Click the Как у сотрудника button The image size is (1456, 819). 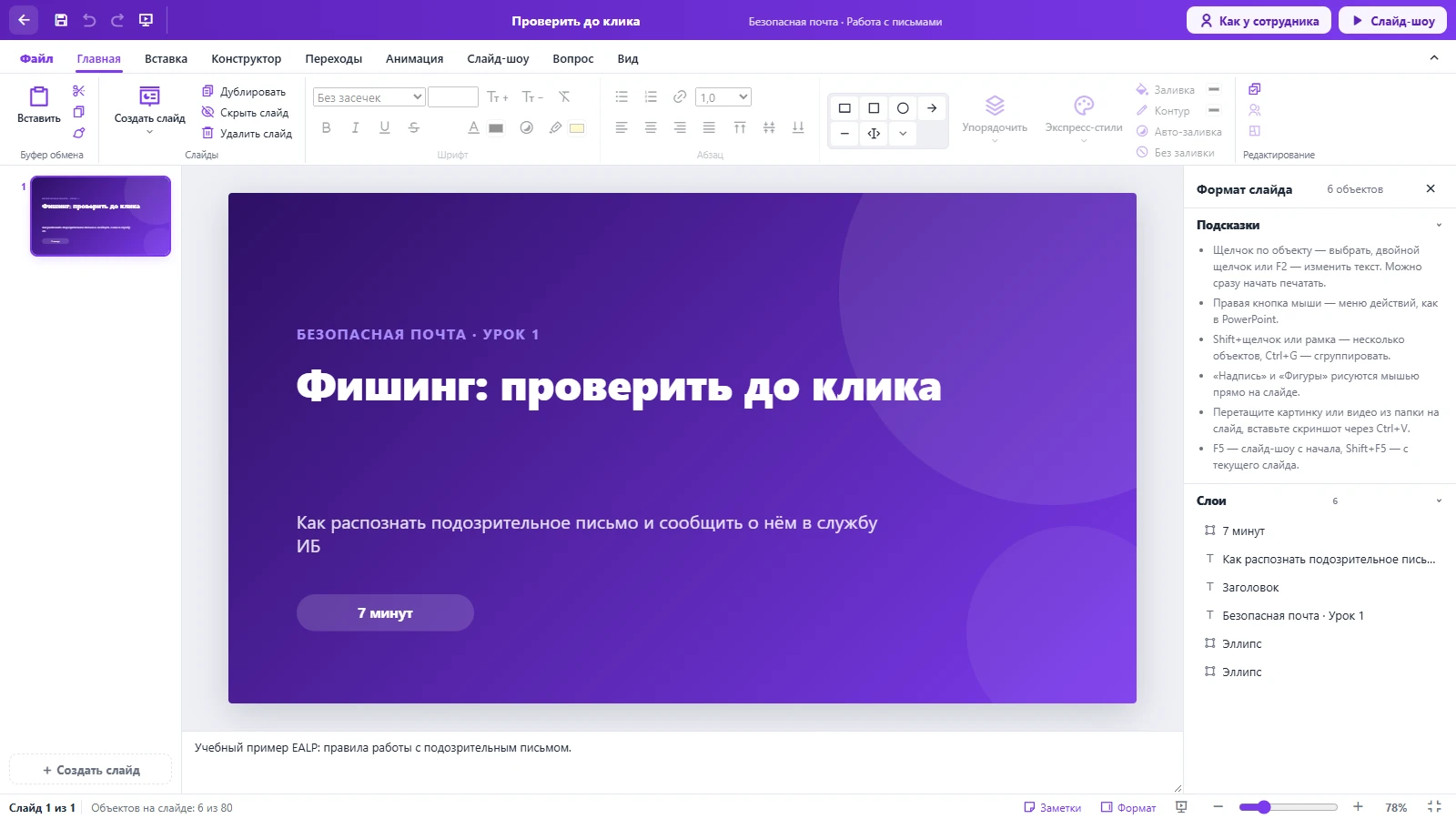(1259, 20)
